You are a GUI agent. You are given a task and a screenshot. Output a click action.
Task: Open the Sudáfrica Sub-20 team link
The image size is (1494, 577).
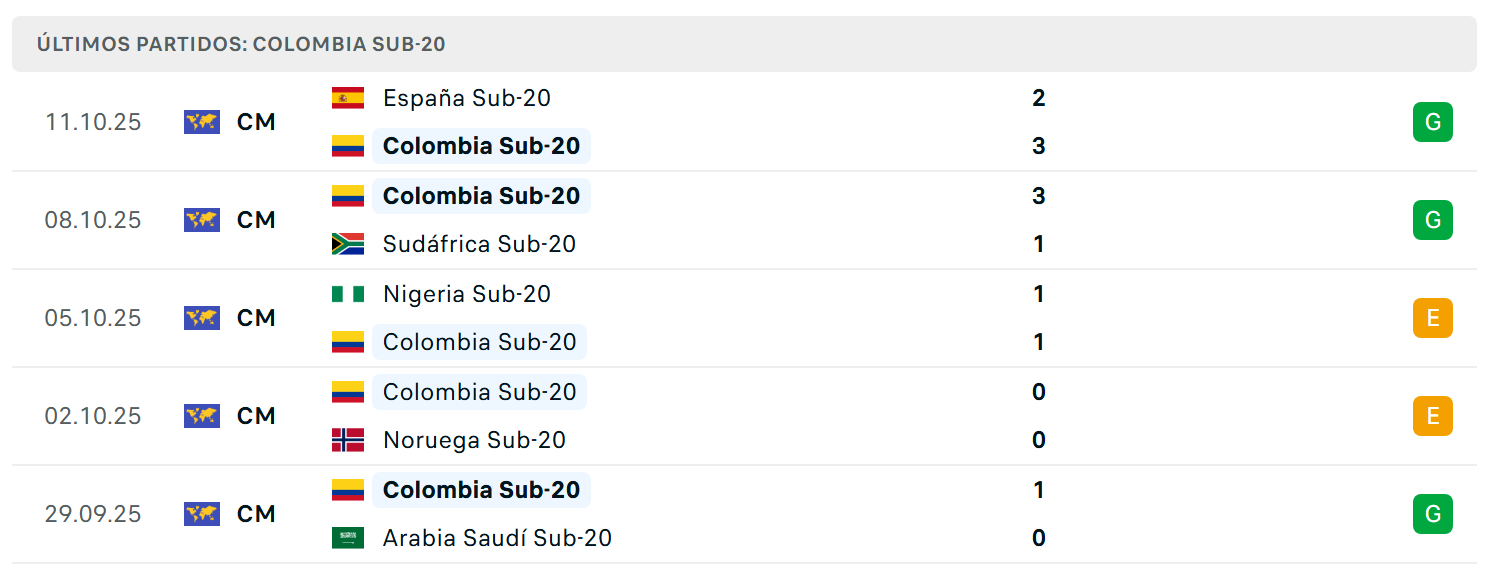(x=479, y=244)
